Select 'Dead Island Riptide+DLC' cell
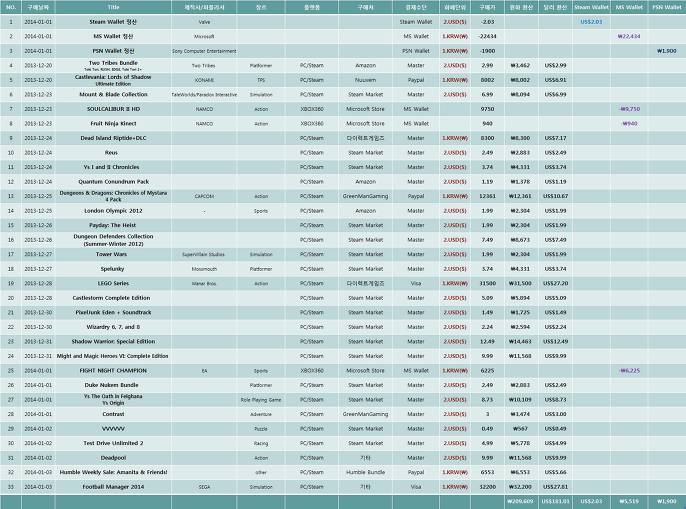 click(113, 138)
